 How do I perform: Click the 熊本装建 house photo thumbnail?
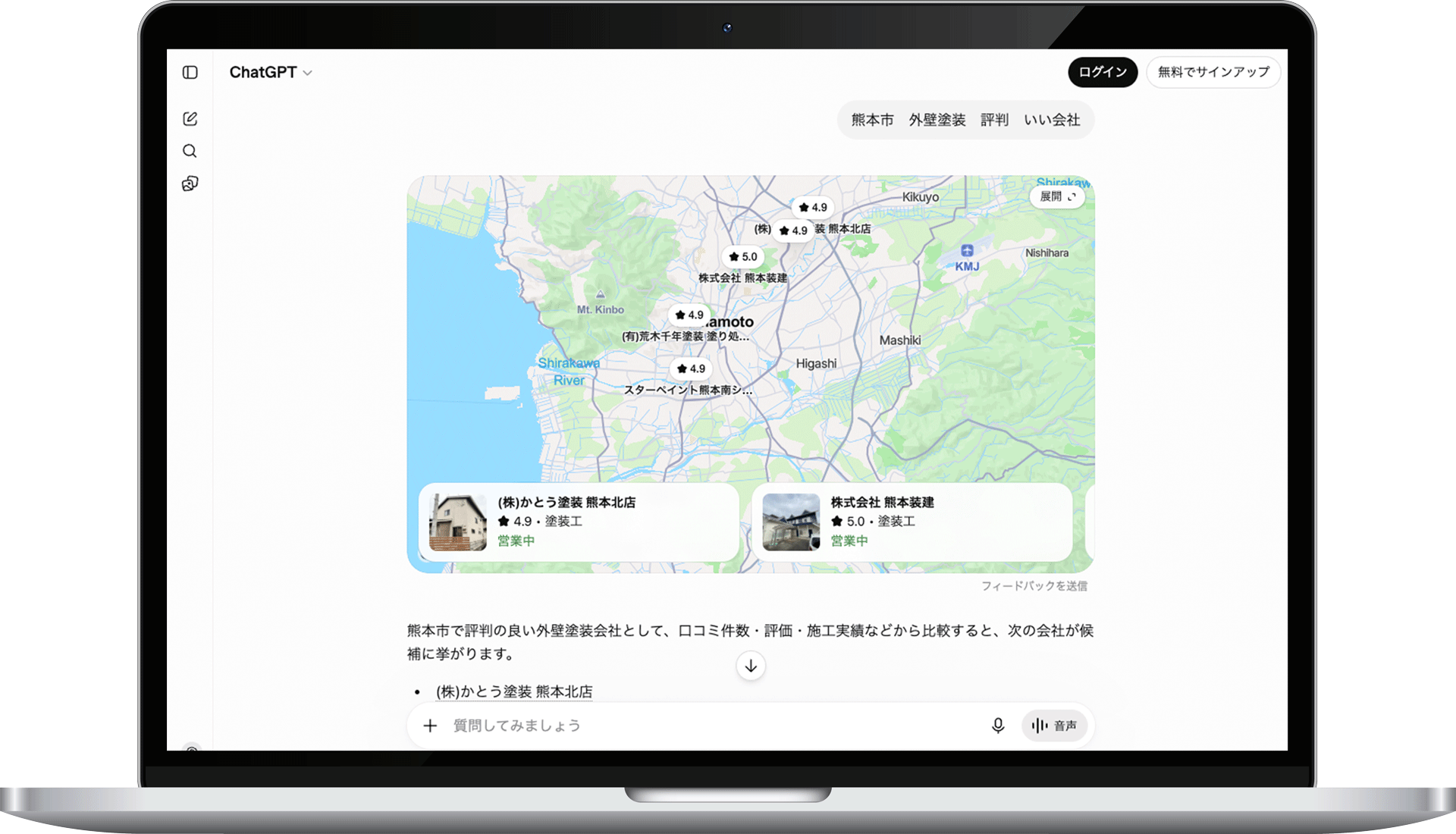click(x=791, y=522)
